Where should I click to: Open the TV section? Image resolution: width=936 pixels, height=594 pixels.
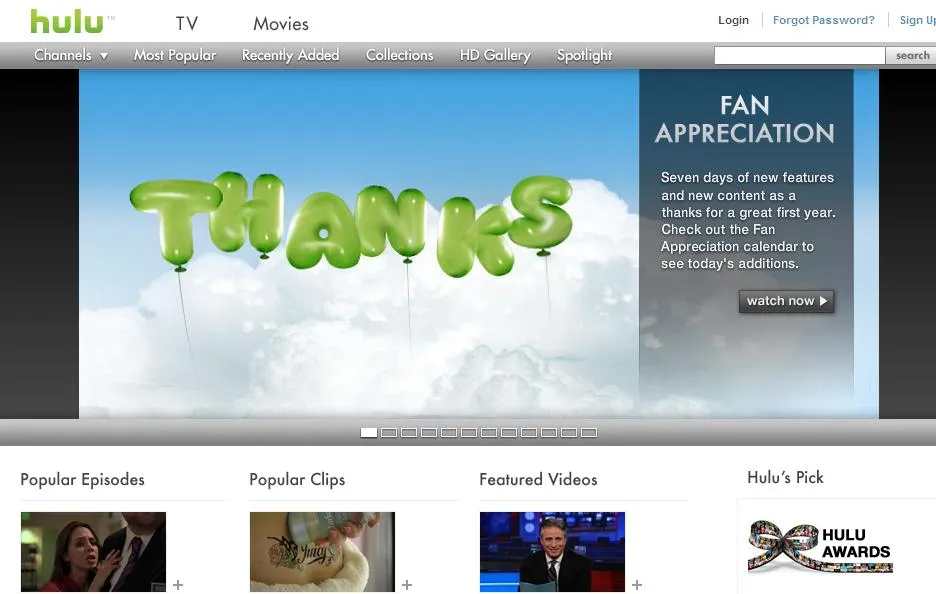[187, 23]
